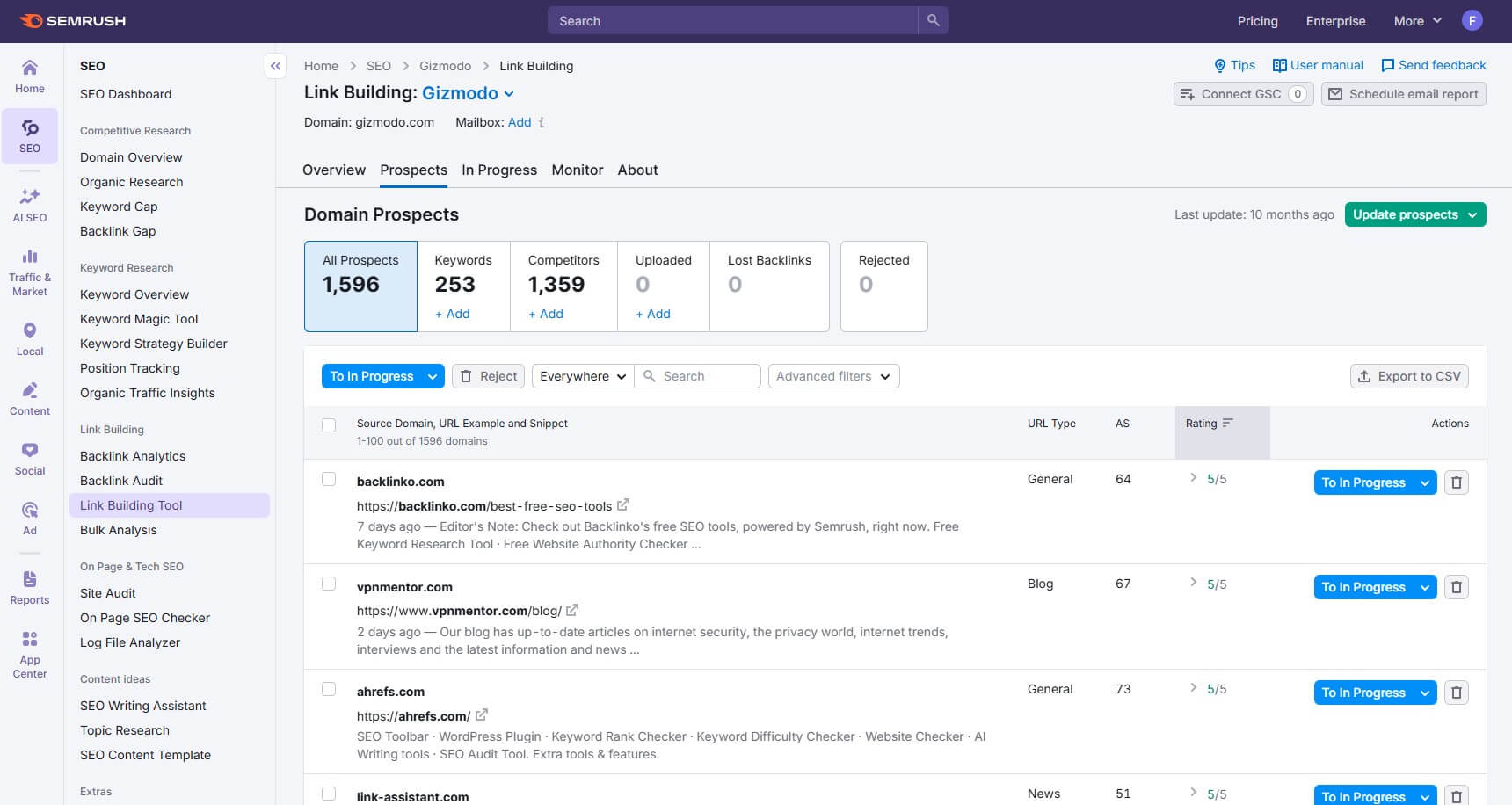The image size is (1512, 805).
Task: Delete the backlinko.com prospect via trash icon
Action: point(1457,482)
